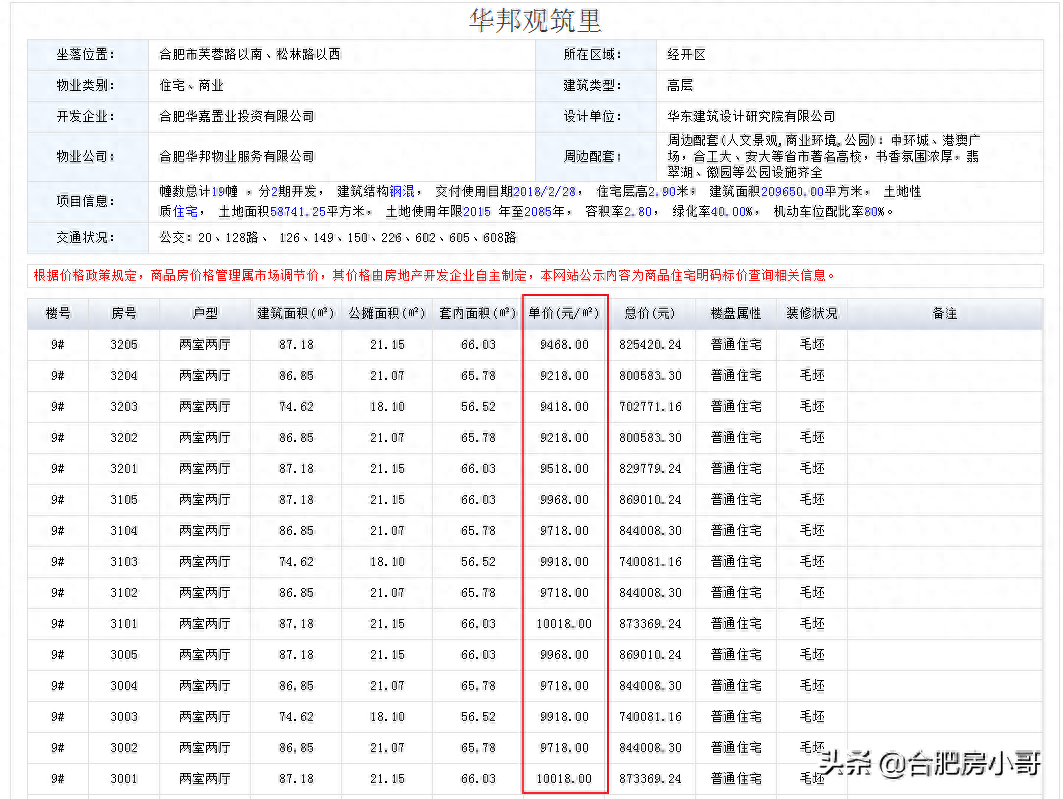The width and height of the screenshot is (1063, 799).
Task: Select room number 3104
Action: click(x=123, y=531)
